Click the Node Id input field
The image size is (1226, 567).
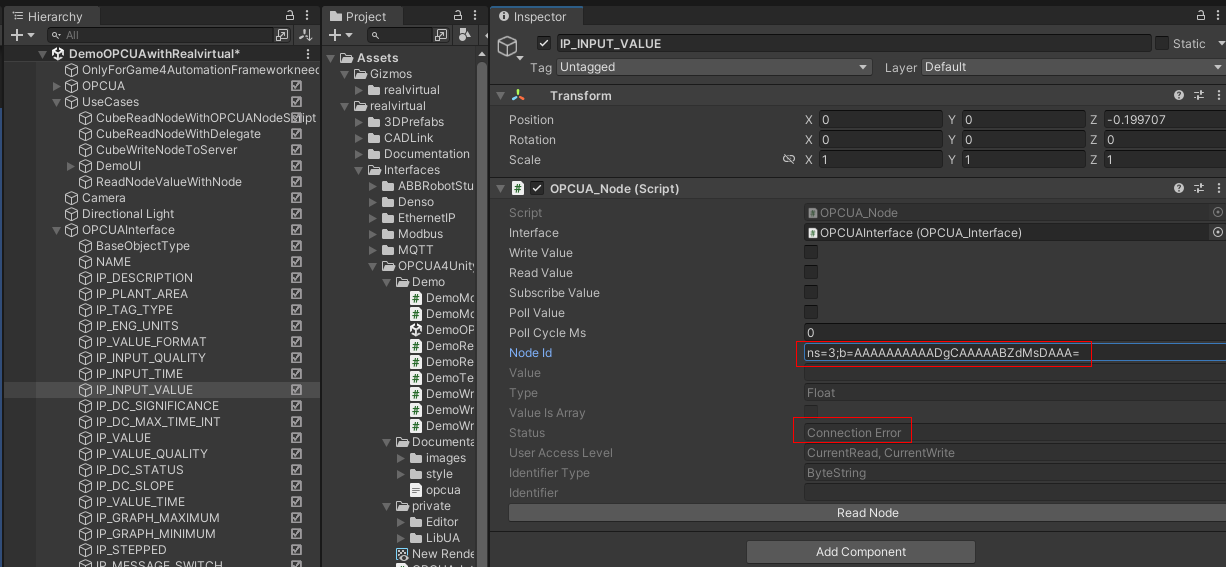pos(1015,353)
